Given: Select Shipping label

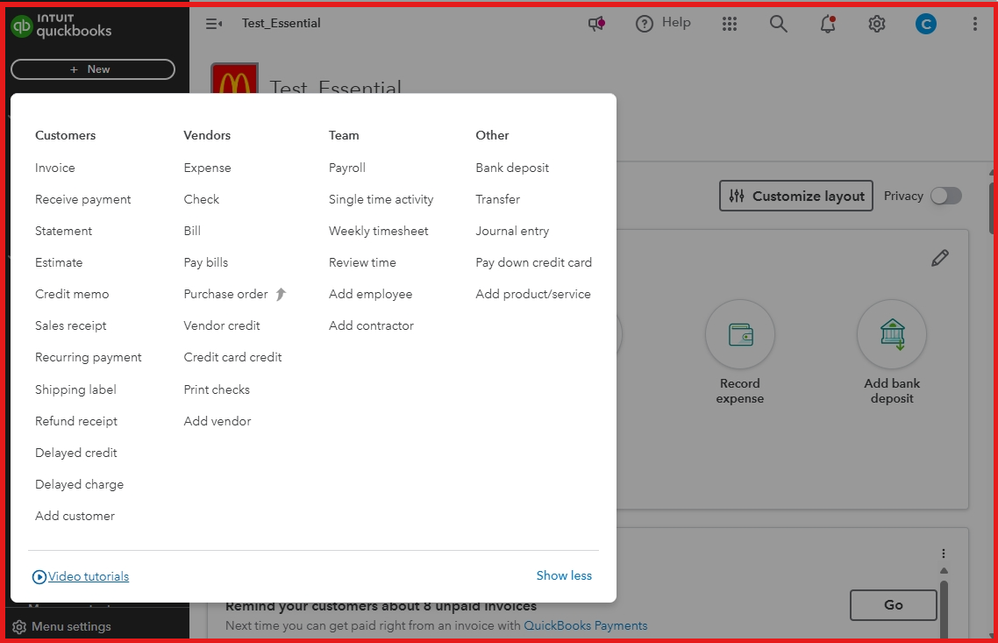Looking at the screenshot, I should click(x=76, y=390).
